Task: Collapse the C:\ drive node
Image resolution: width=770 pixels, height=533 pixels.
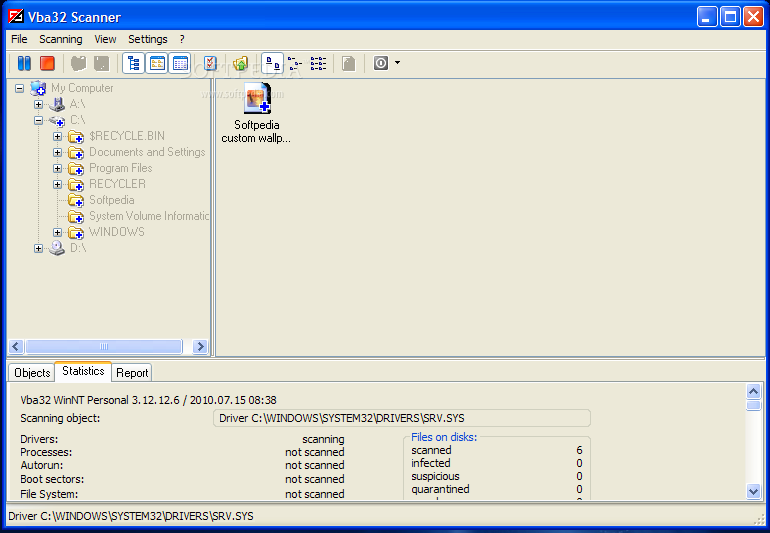Action: click(38, 121)
